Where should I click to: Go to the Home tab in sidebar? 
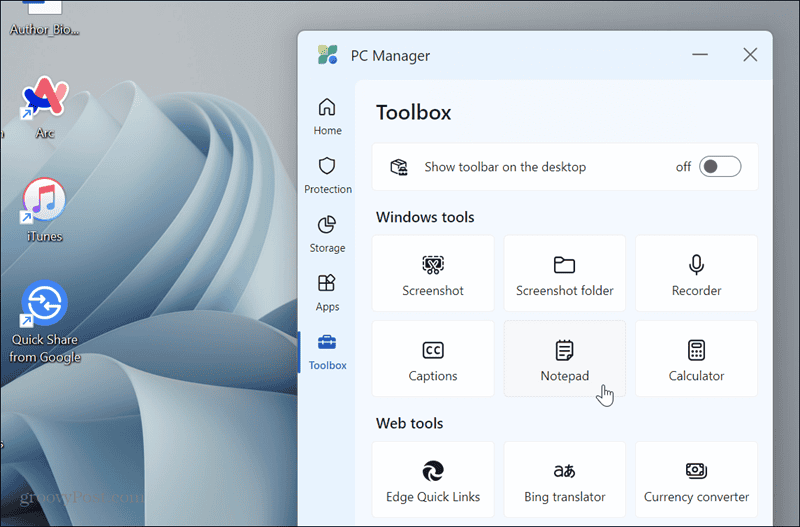pyautogui.click(x=327, y=116)
